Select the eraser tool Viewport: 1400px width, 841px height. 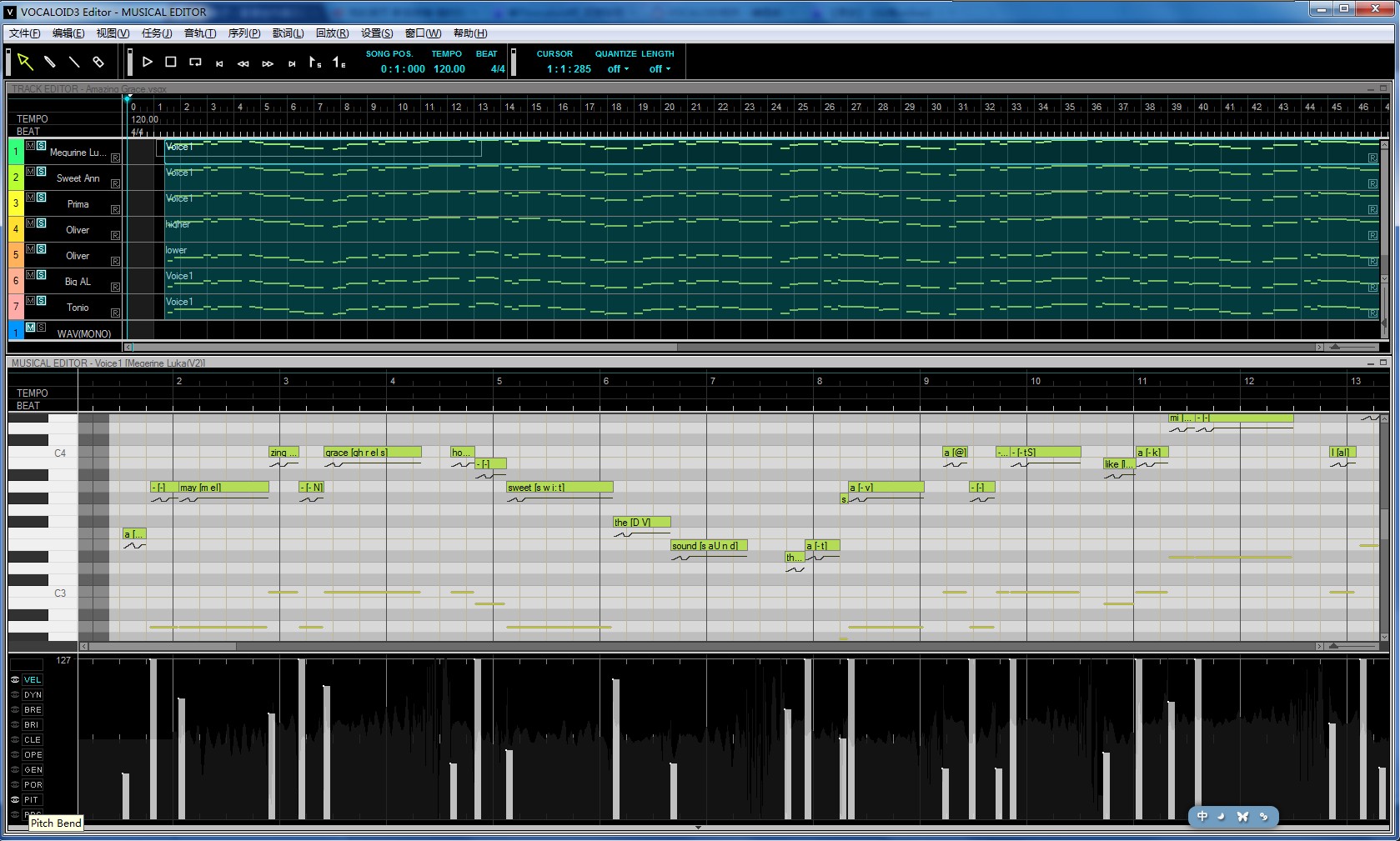98,62
